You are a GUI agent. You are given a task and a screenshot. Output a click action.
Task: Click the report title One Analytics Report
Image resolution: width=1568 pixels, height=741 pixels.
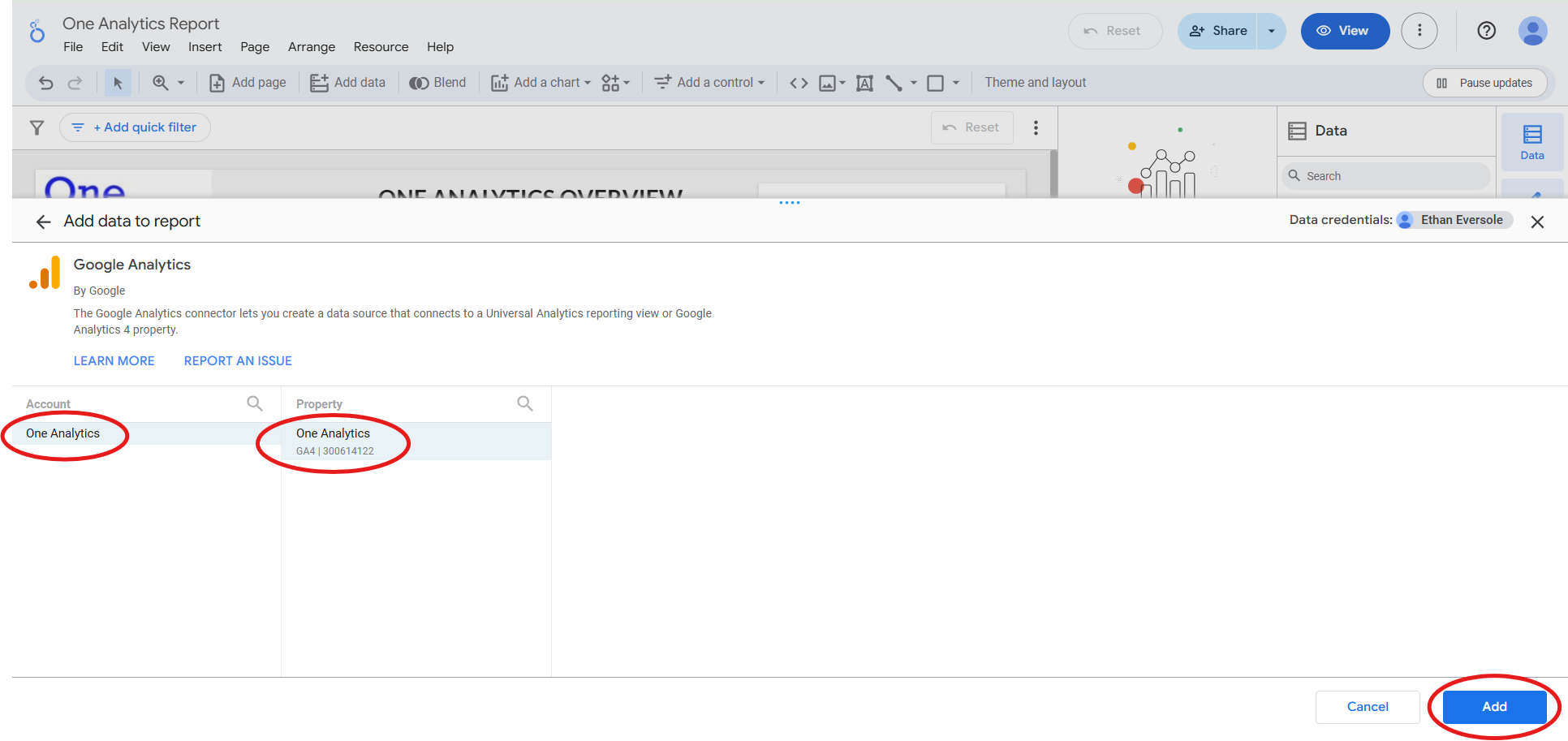click(x=141, y=24)
